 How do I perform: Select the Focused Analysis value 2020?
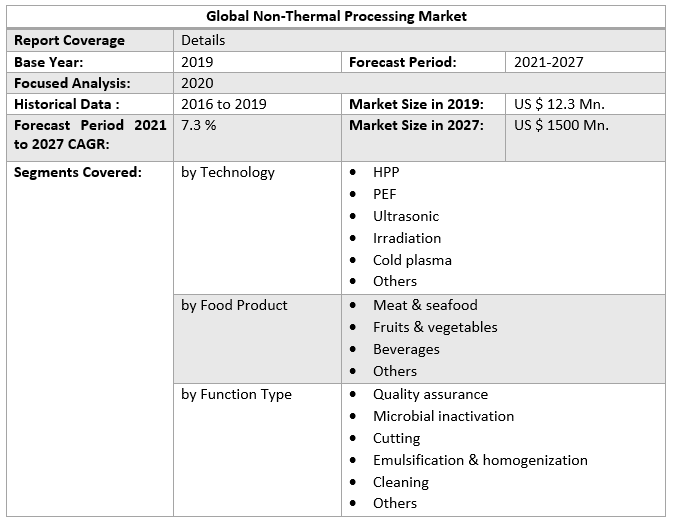pos(198,83)
